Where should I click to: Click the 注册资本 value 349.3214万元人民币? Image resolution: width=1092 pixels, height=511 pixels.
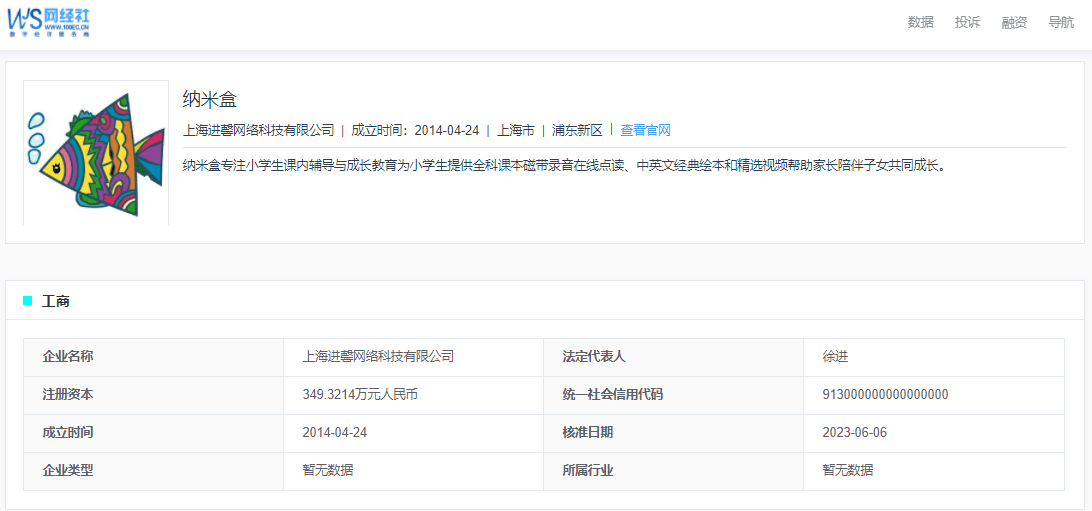pyautogui.click(x=360, y=395)
